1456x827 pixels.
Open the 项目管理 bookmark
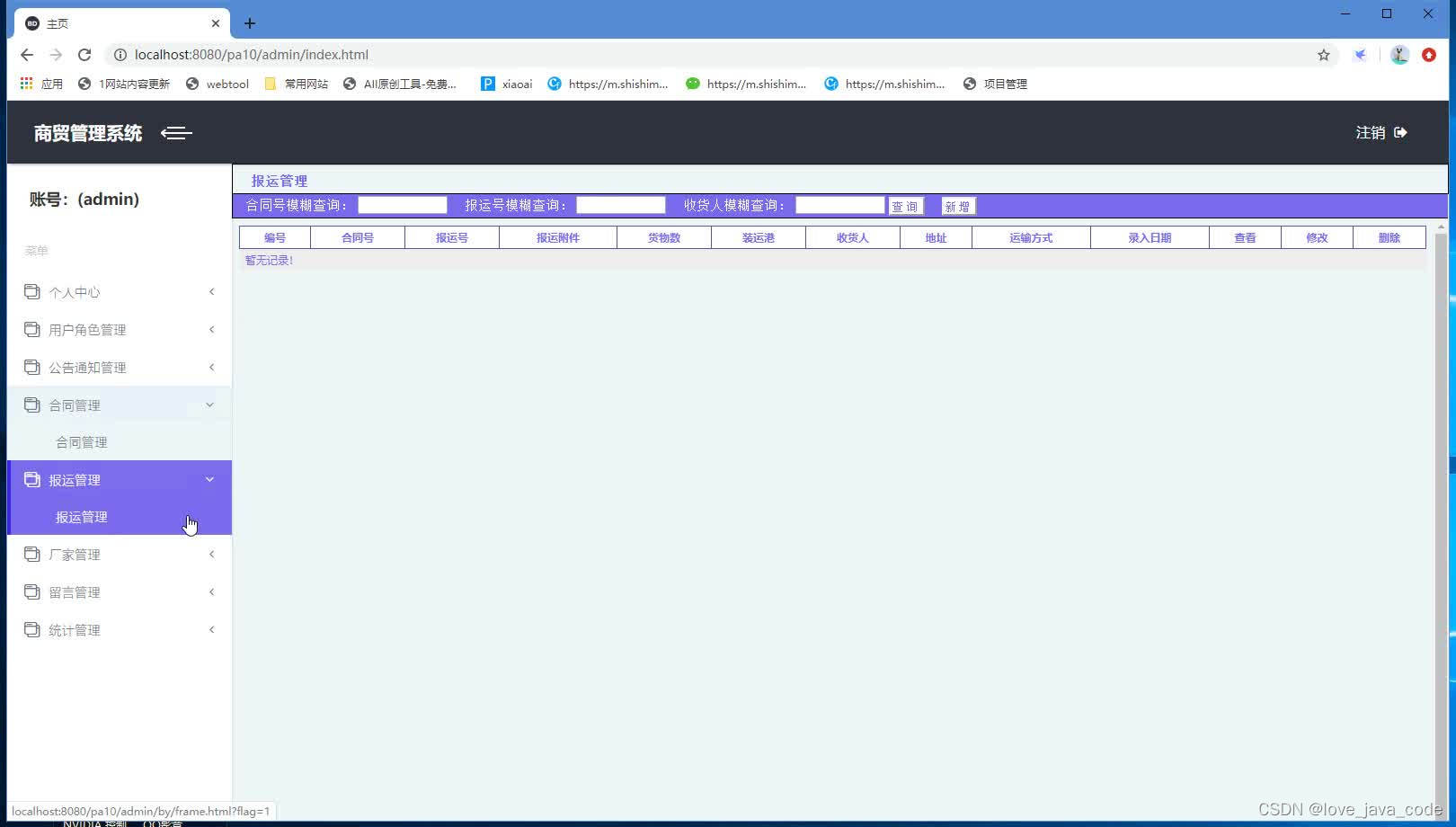995,84
